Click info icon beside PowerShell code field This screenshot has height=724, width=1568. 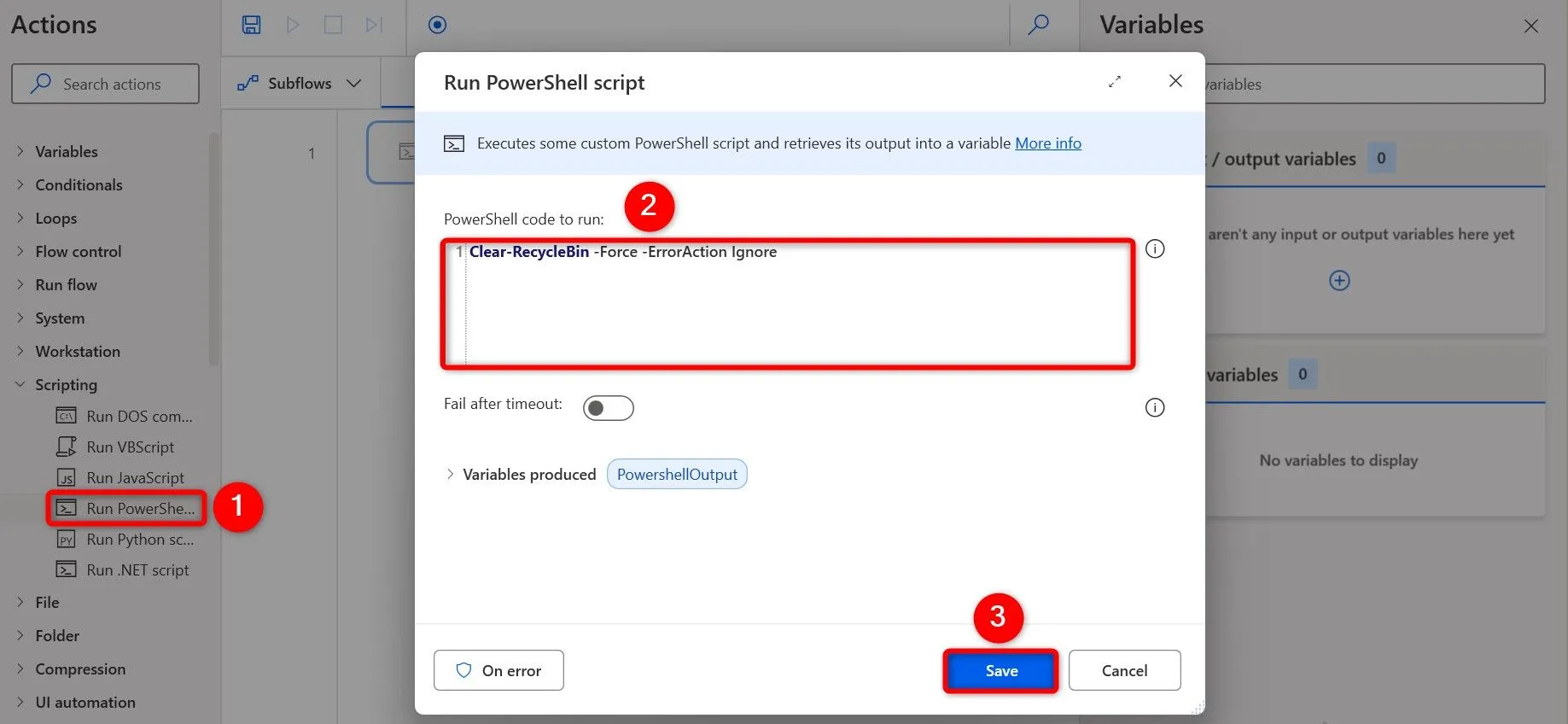1154,249
